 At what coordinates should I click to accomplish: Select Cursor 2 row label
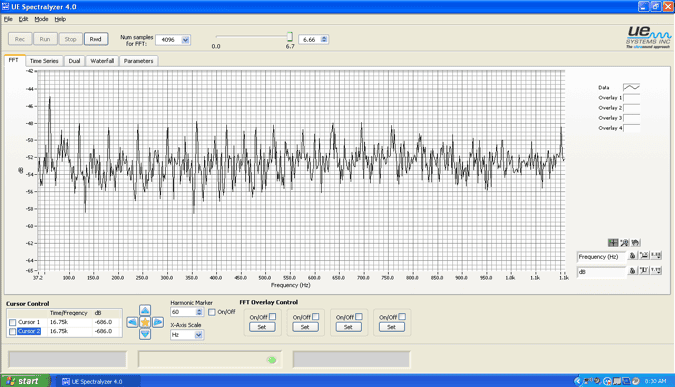(29, 331)
